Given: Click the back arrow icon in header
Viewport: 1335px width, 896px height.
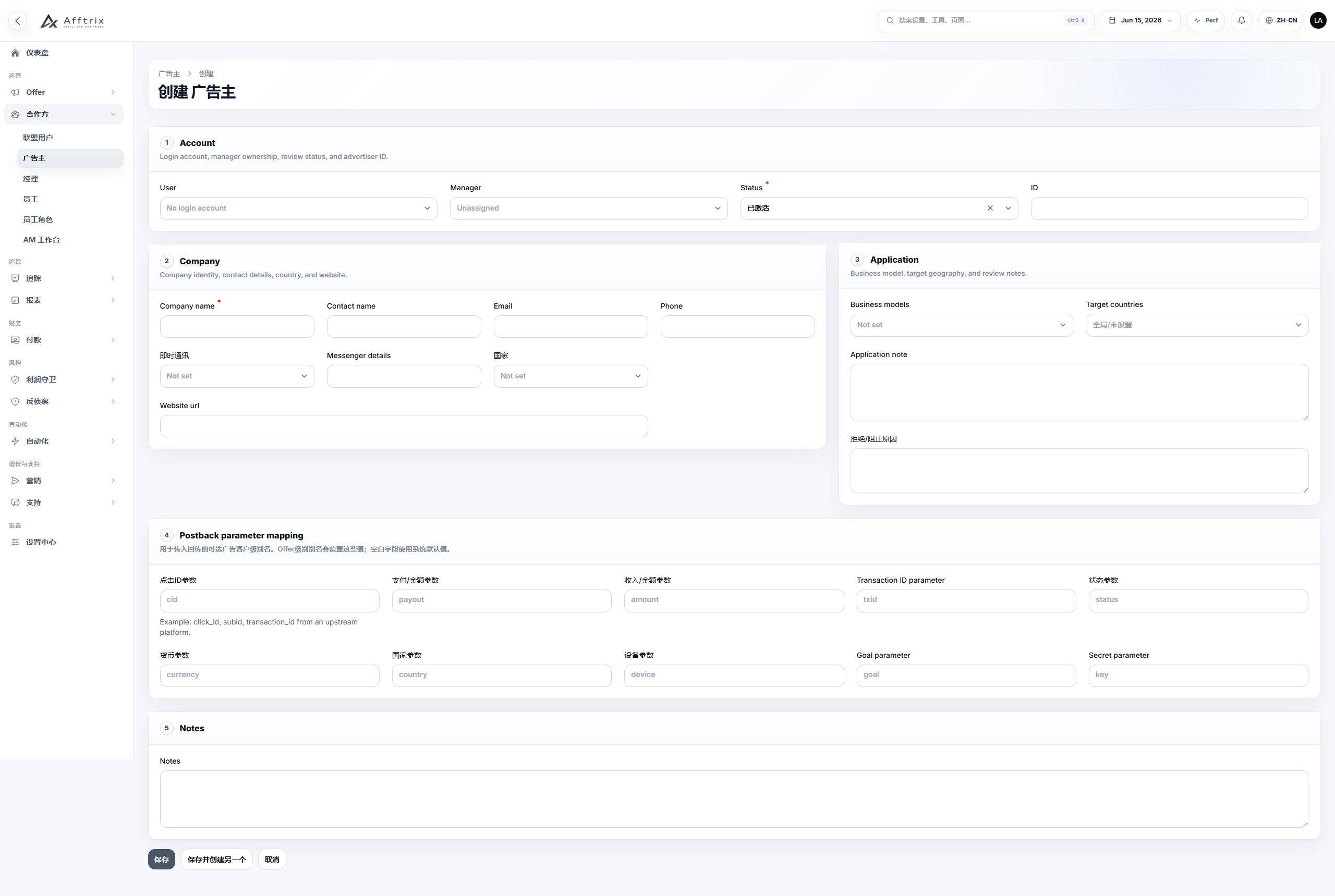Looking at the screenshot, I should tap(18, 20).
